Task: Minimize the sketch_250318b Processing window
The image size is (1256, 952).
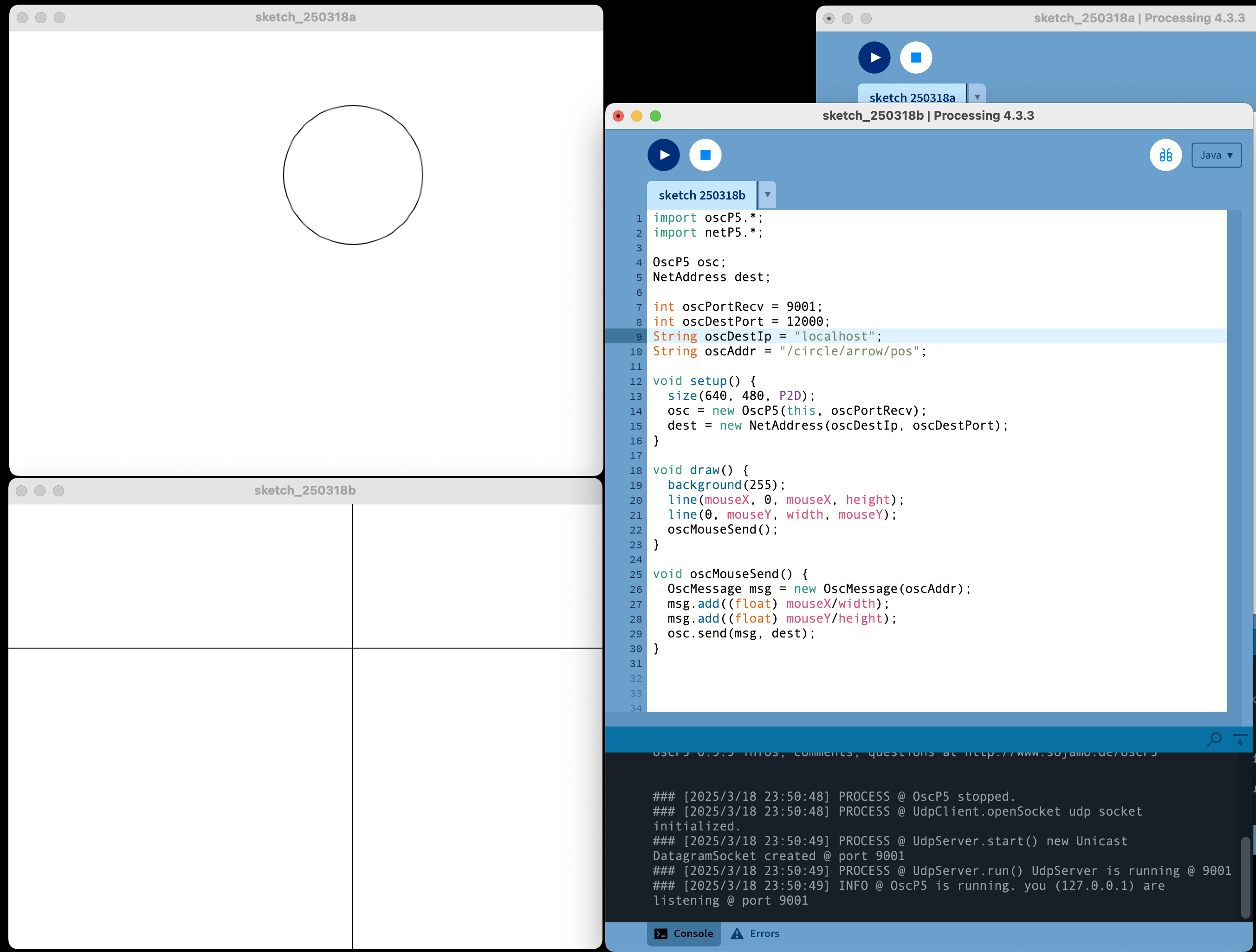Action: [x=636, y=116]
